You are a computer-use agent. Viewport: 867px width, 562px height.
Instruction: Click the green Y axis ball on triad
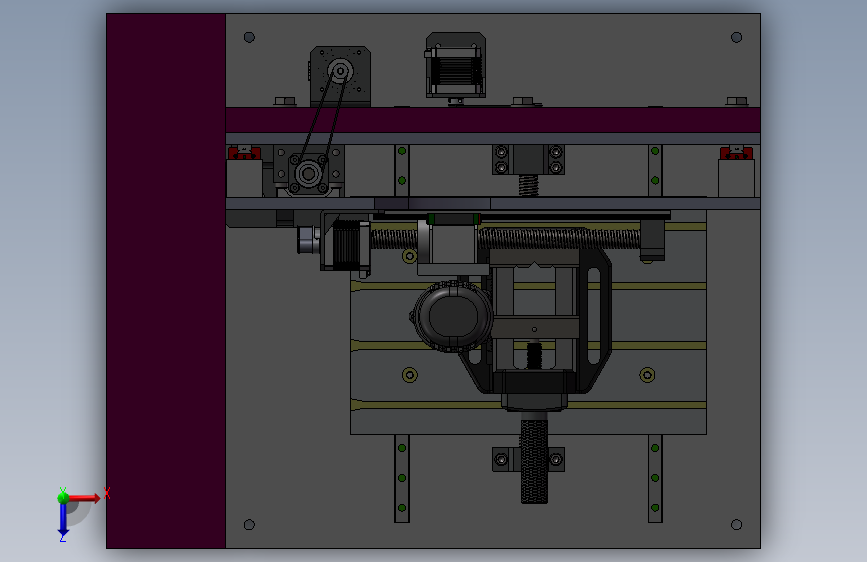point(63,497)
